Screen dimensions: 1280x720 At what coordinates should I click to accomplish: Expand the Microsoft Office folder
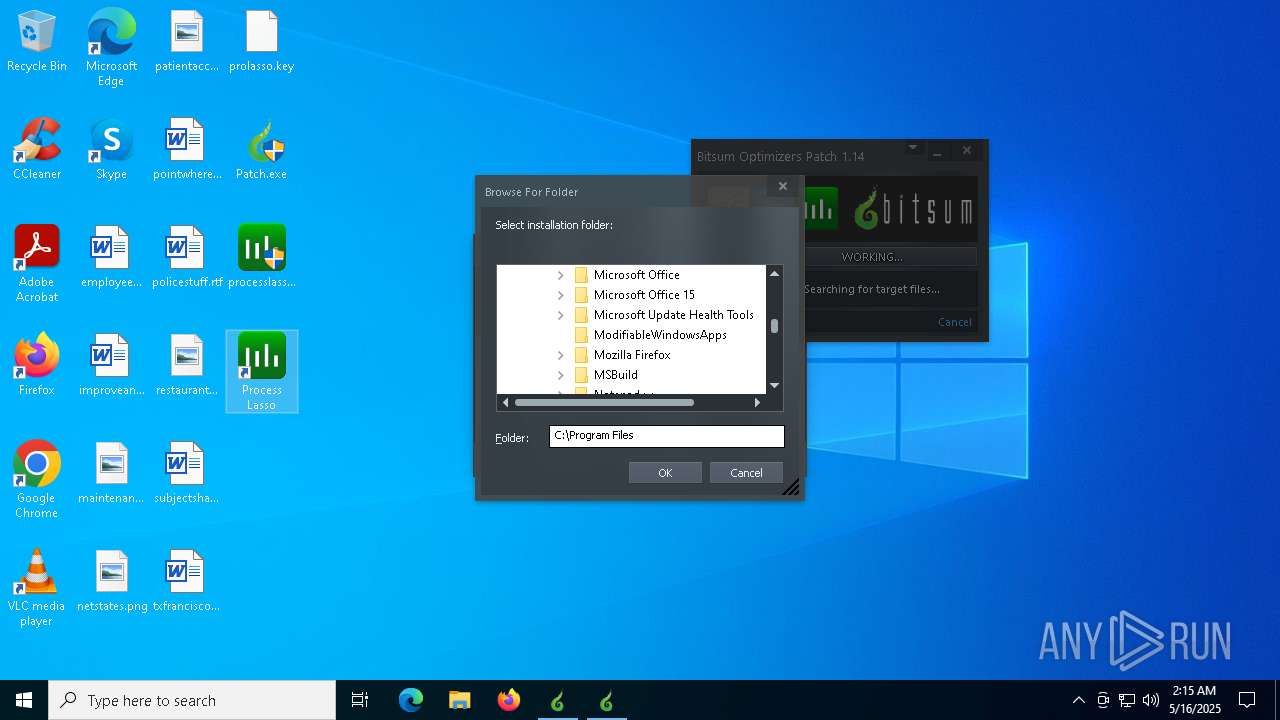coord(560,275)
